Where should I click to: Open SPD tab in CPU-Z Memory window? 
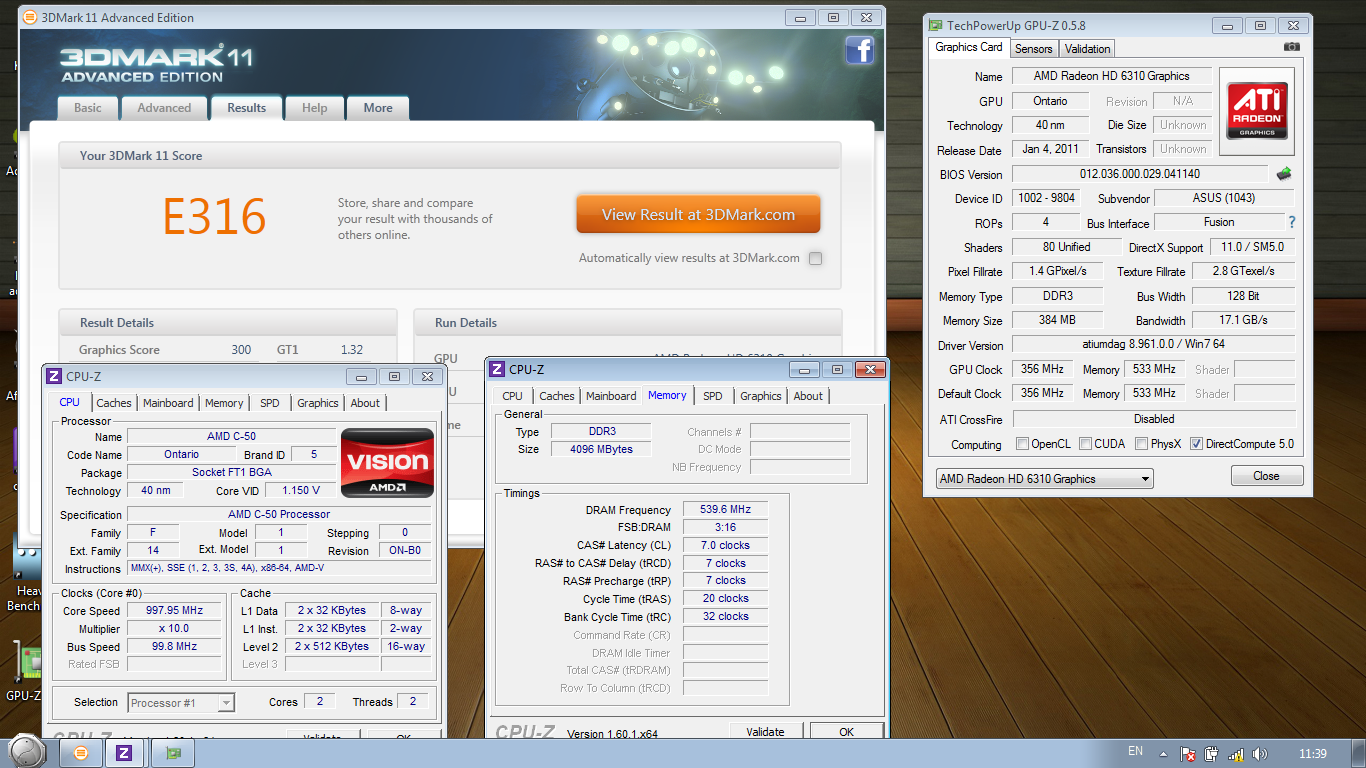tap(713, 396)
